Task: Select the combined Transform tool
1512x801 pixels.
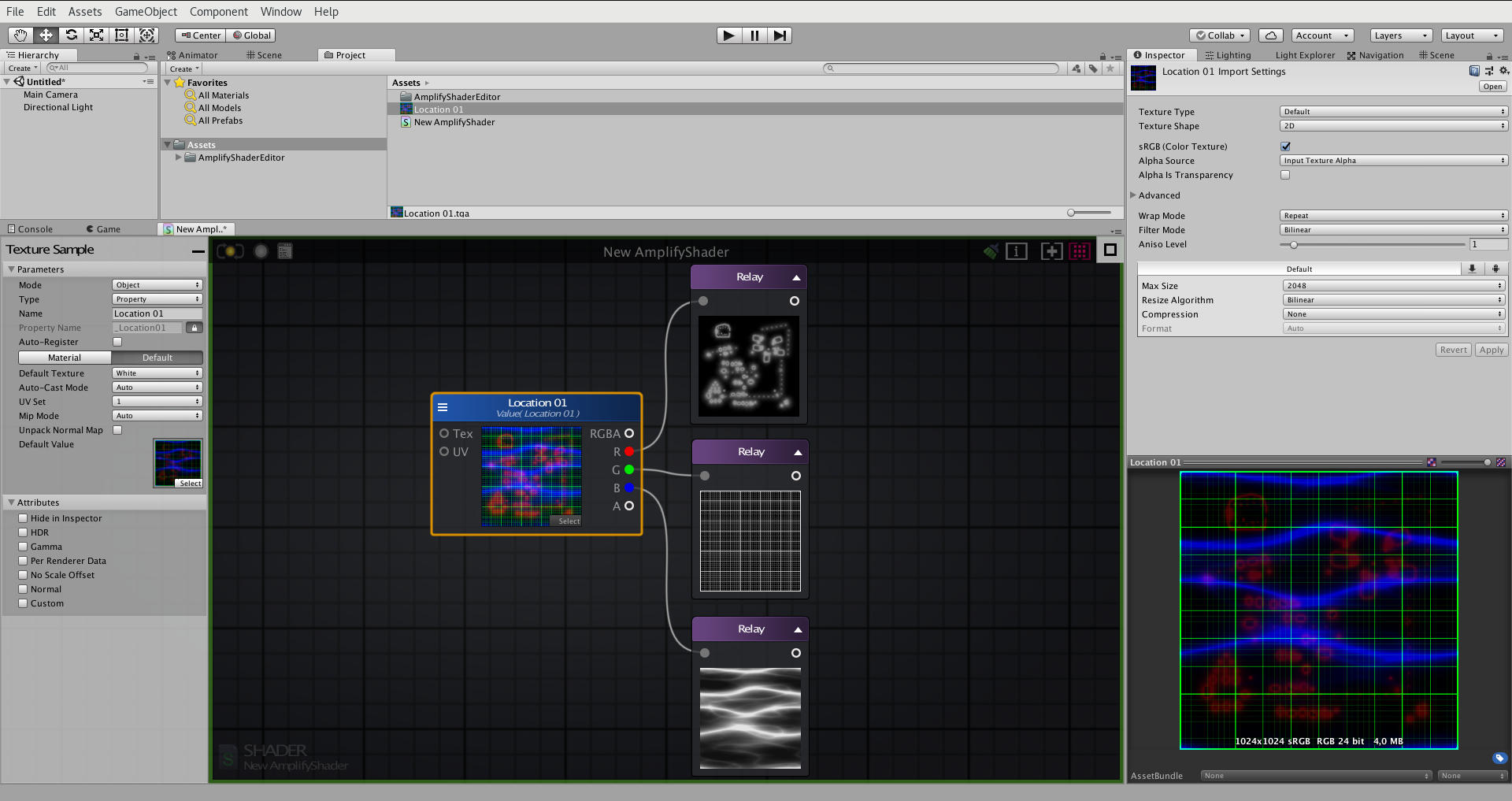Action: click(x=146, y=35)
